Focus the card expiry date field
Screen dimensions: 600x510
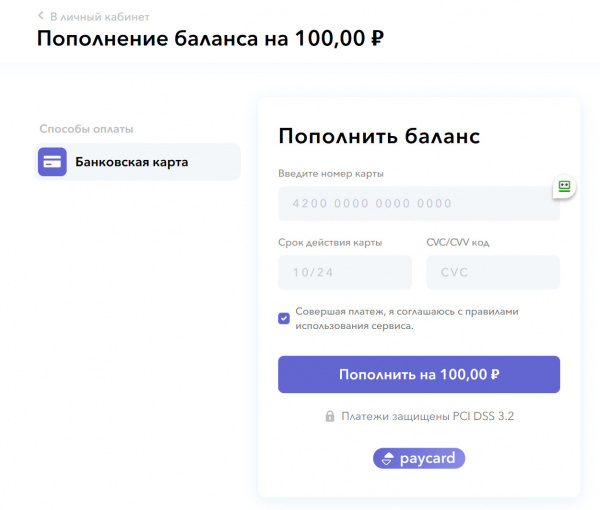point(344,272)
